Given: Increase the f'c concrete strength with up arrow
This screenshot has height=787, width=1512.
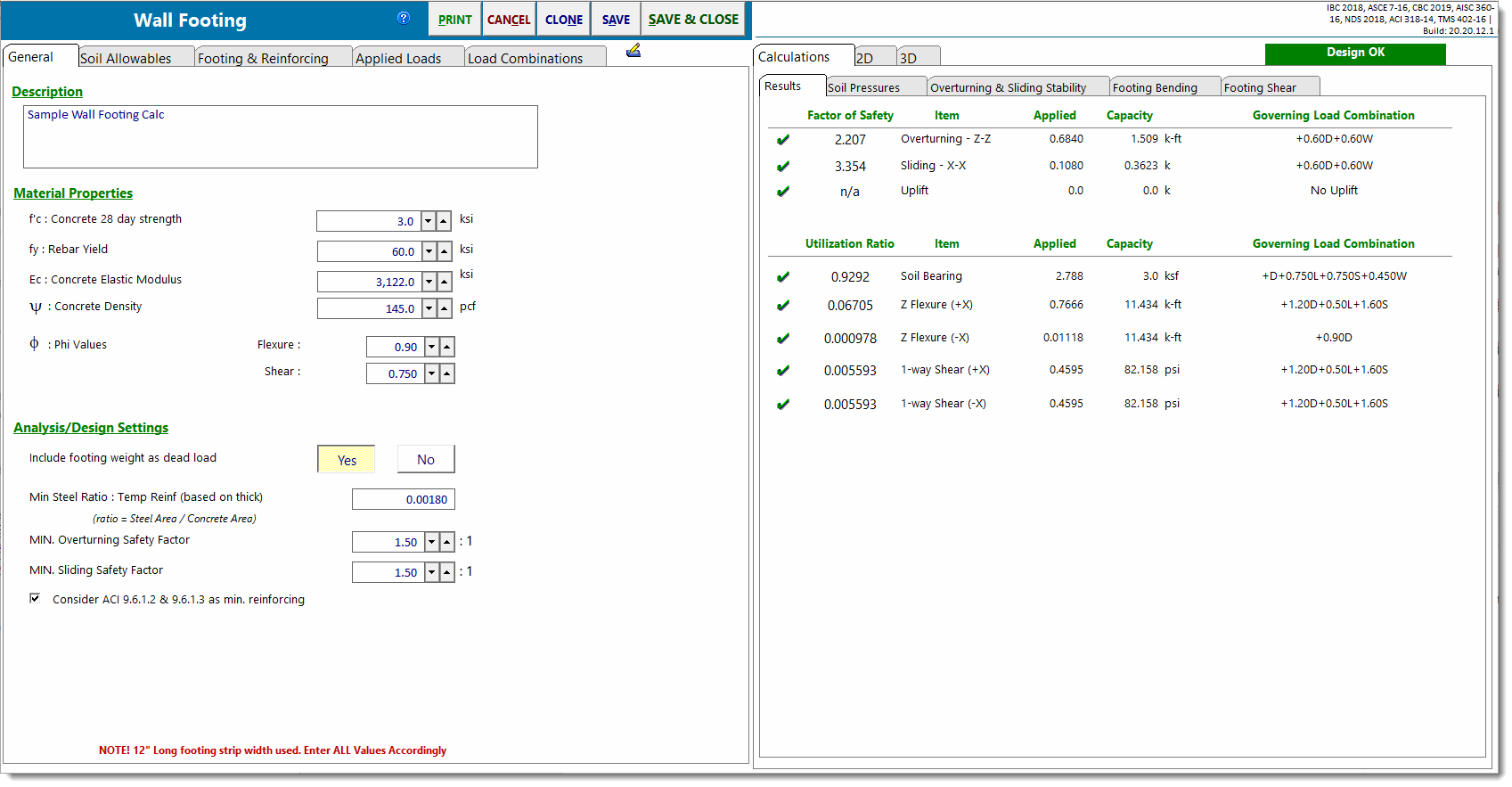Looking at the screenshot, I should 444,221.
